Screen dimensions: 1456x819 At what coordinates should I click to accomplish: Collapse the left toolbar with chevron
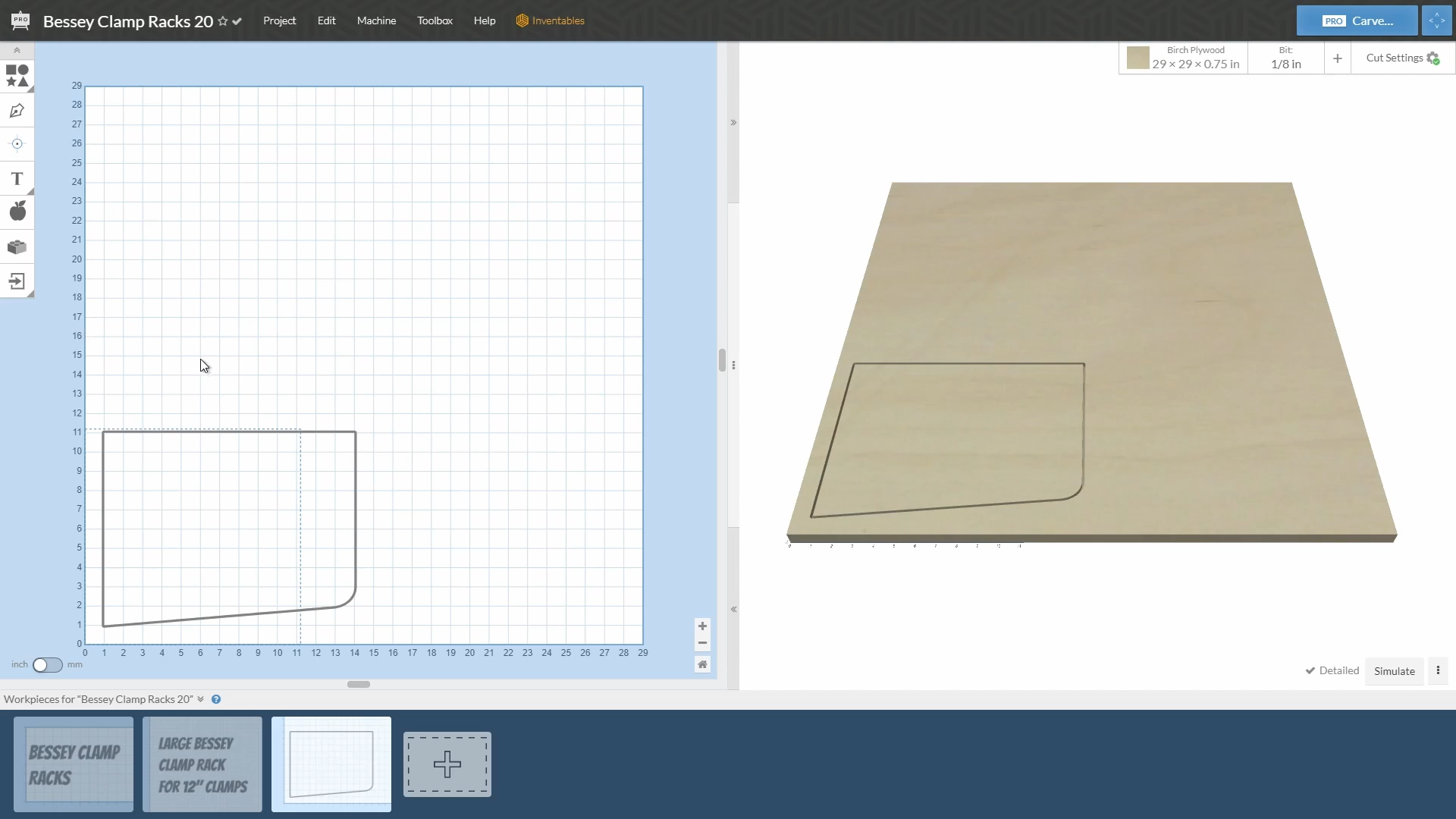[x=17, y=51]
